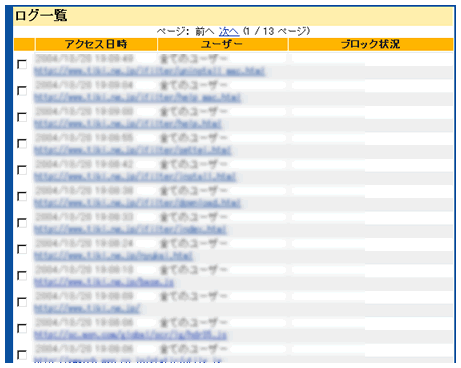Mark the checkbox of the settei.html entry
Screen dimensions: 461x368
click(x=22, y=144)
